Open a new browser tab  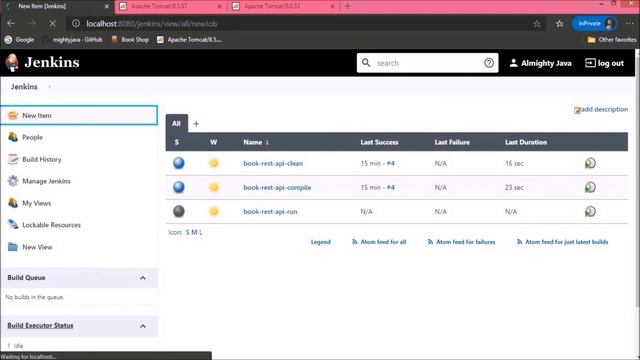(347, 6)
